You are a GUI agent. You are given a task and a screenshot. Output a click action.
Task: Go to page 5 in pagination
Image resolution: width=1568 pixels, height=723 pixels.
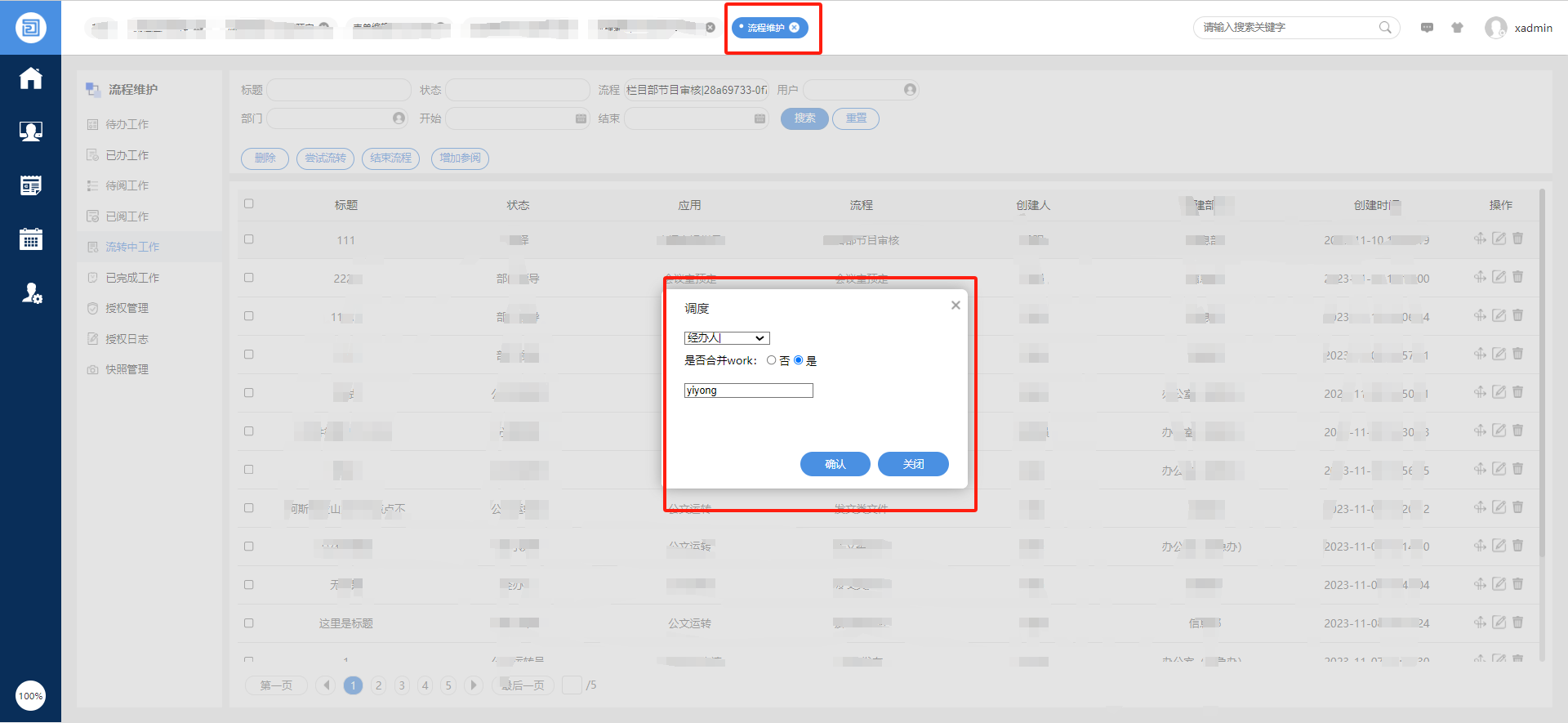pos(448,685)
